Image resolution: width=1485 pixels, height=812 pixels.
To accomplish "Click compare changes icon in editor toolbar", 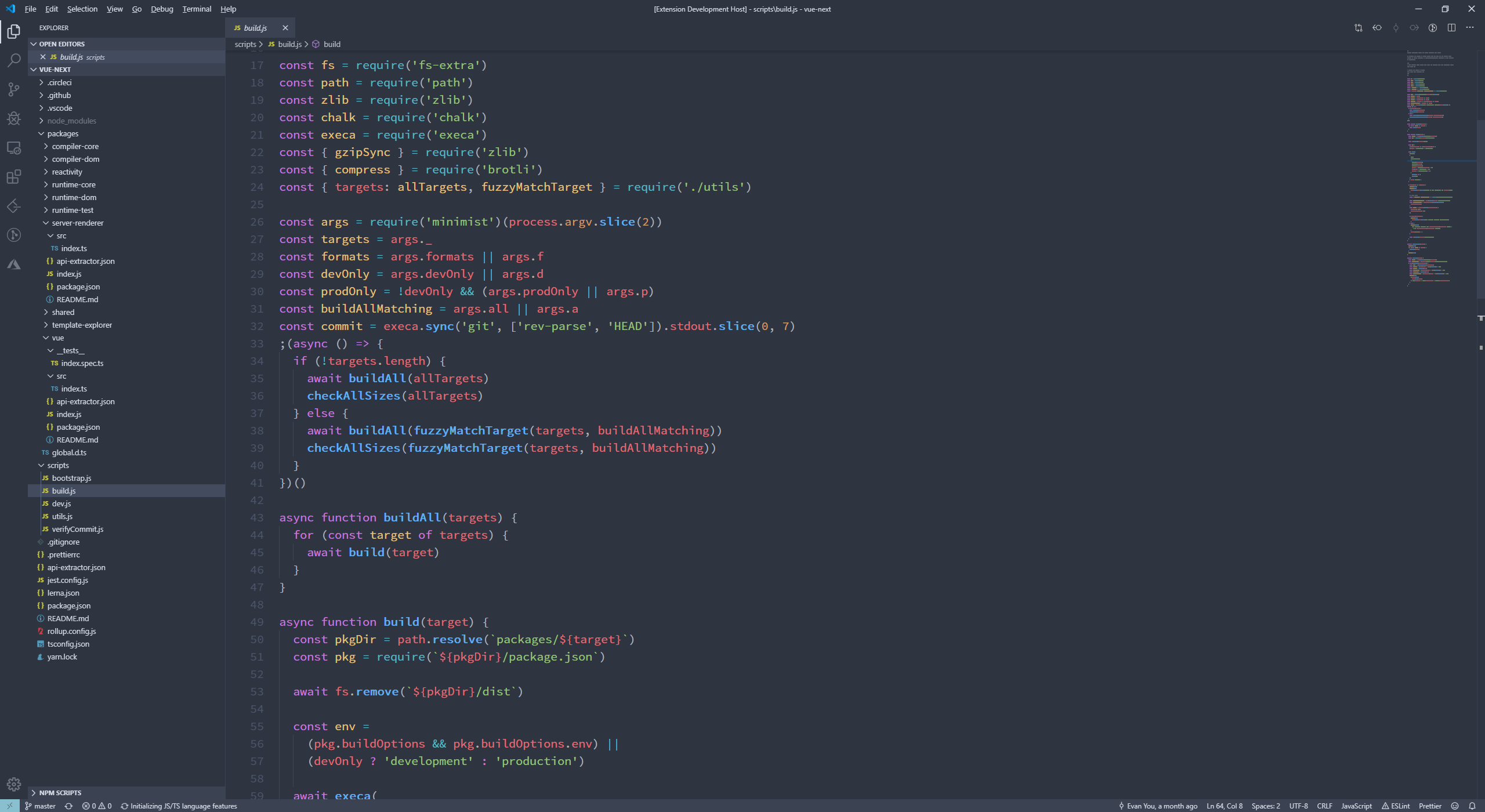I will tap(1359, 28).
